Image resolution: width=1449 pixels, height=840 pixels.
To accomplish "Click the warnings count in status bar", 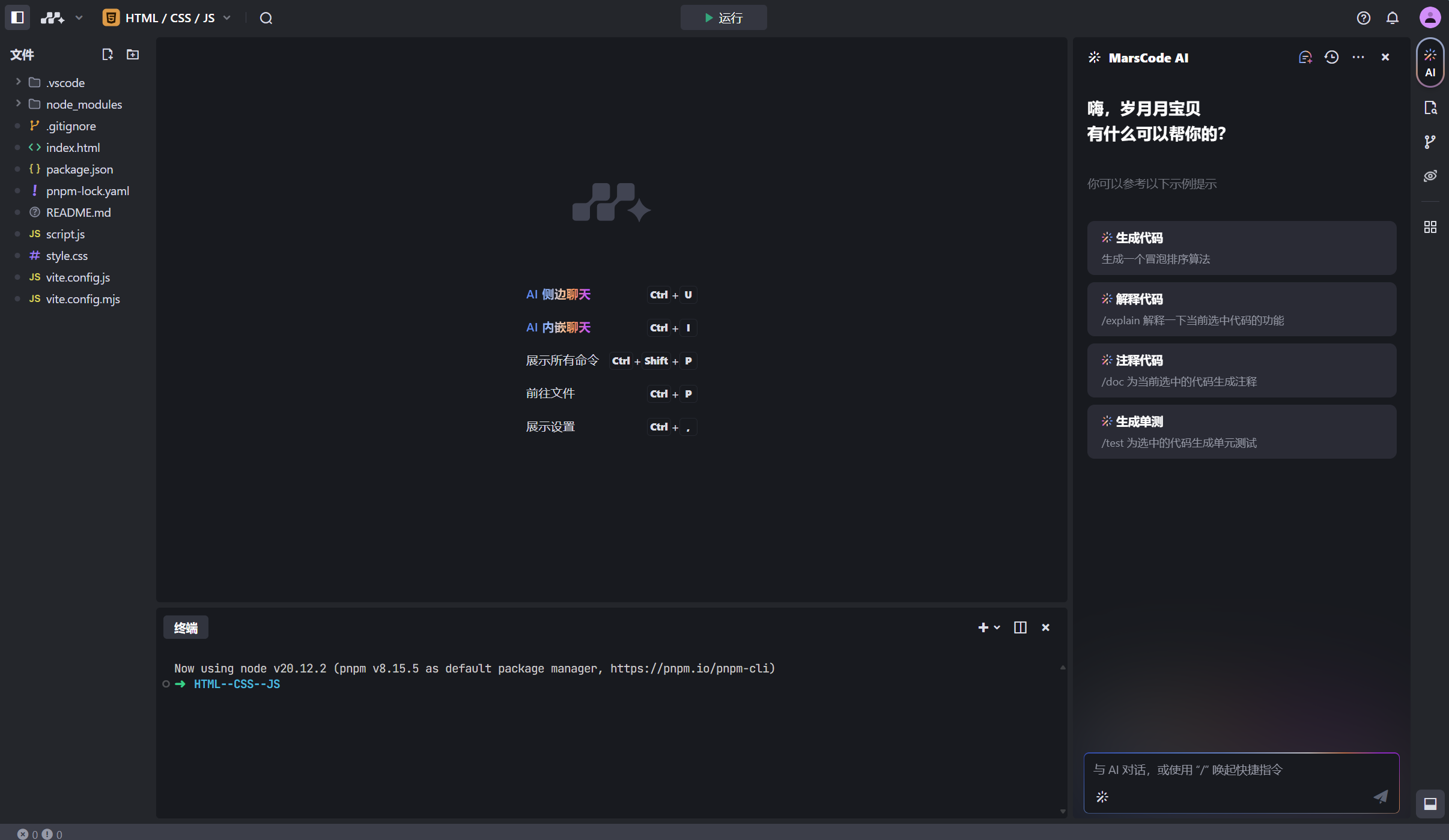I will point(52,834).
